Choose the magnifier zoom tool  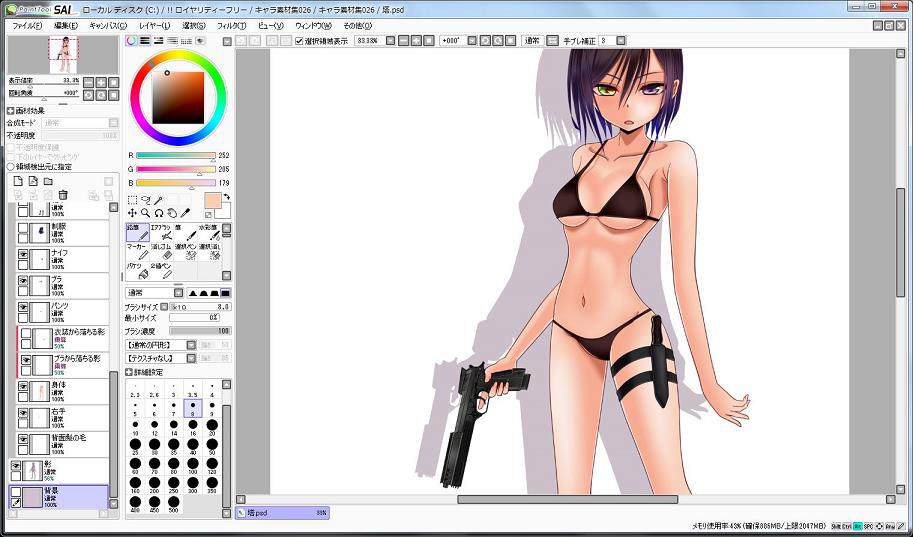(145, 213)
